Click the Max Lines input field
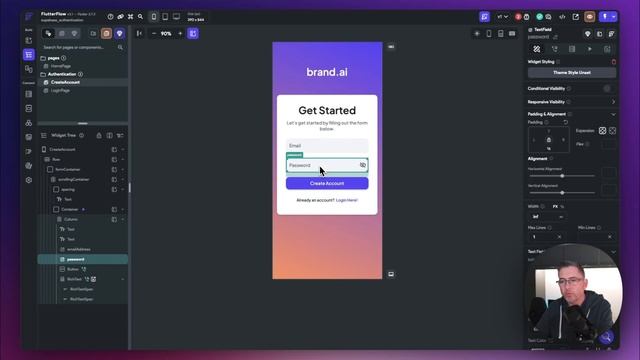This screenshot has width=640, height=360. [545, 237]
